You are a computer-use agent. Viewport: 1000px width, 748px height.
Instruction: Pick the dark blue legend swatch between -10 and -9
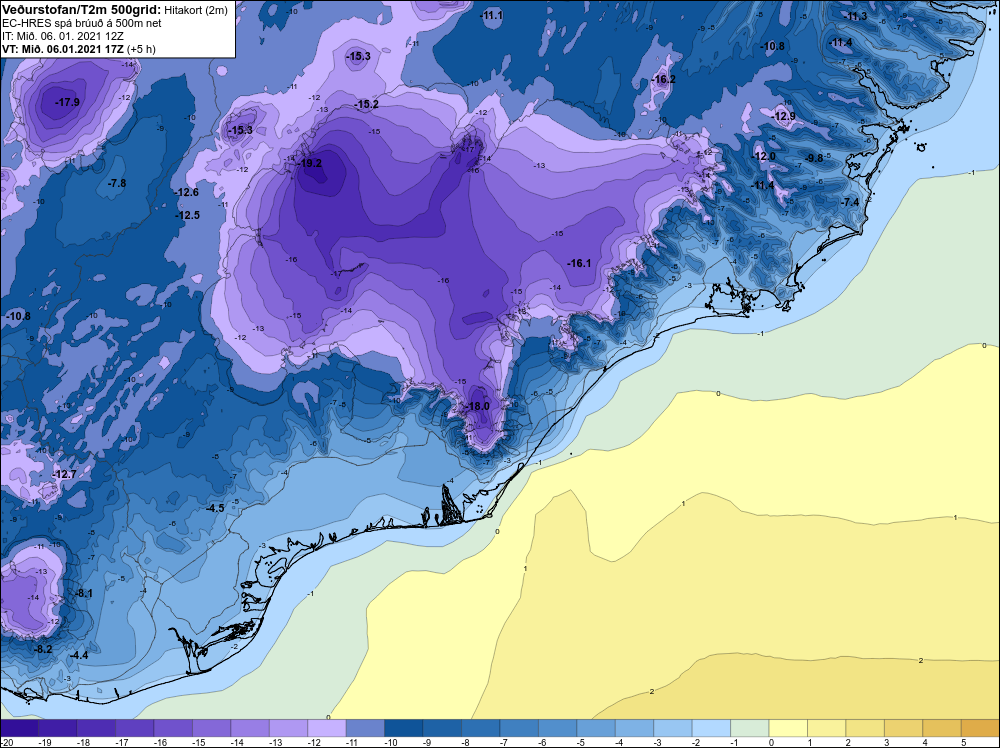click(404, 728)
